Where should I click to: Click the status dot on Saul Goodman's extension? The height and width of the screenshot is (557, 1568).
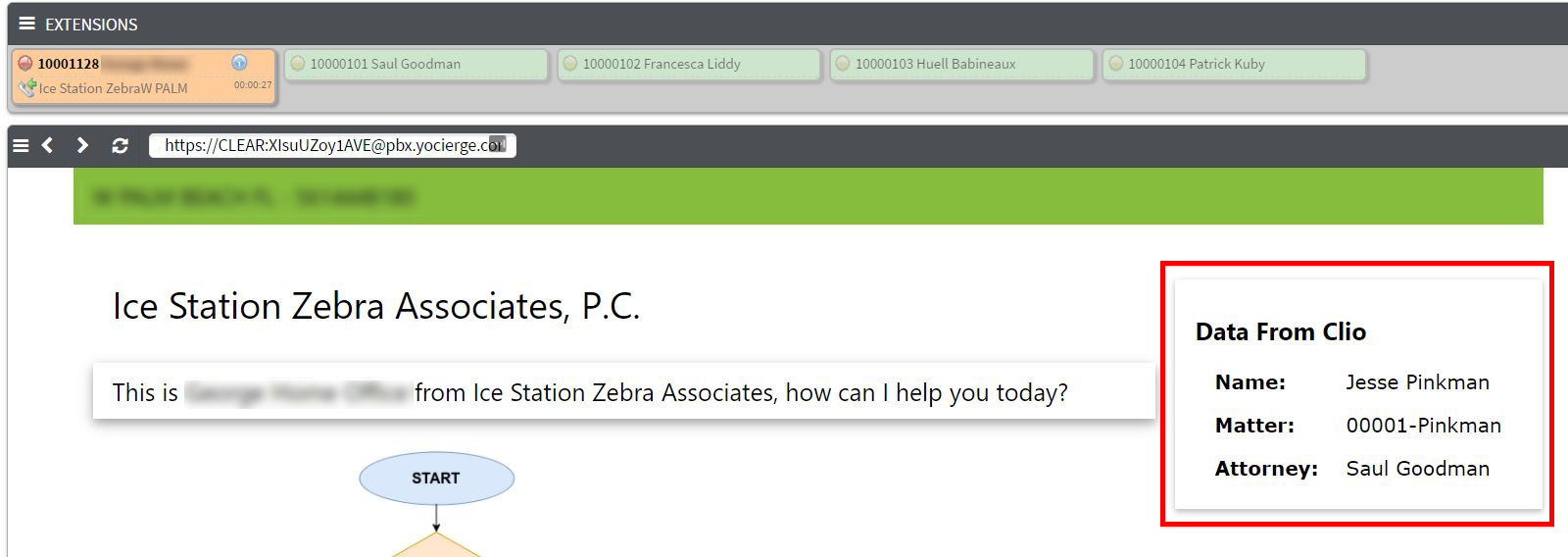298,64
